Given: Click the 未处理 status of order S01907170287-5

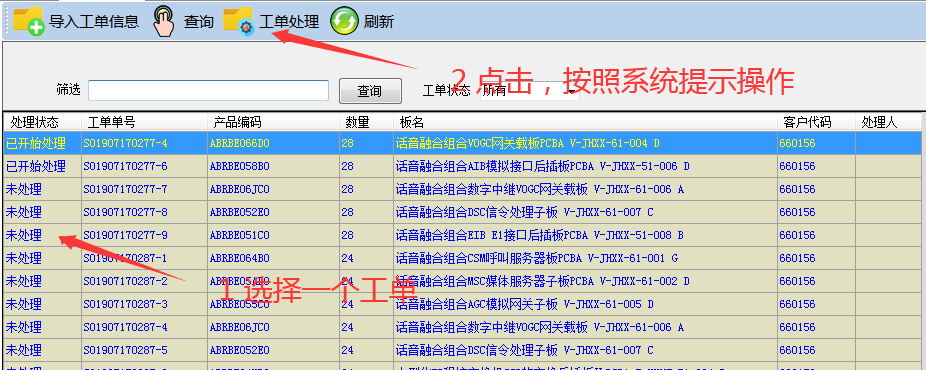Looking at the screenshot, I should tap(24, 351).
